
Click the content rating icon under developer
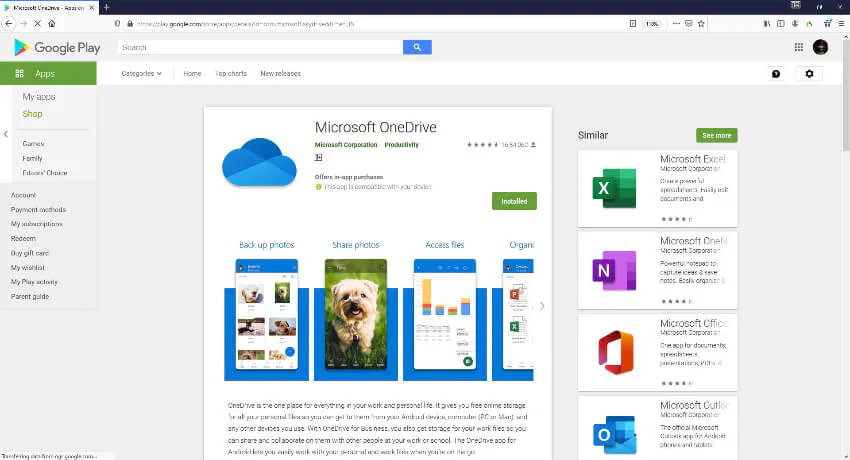[x=319, y=158]
